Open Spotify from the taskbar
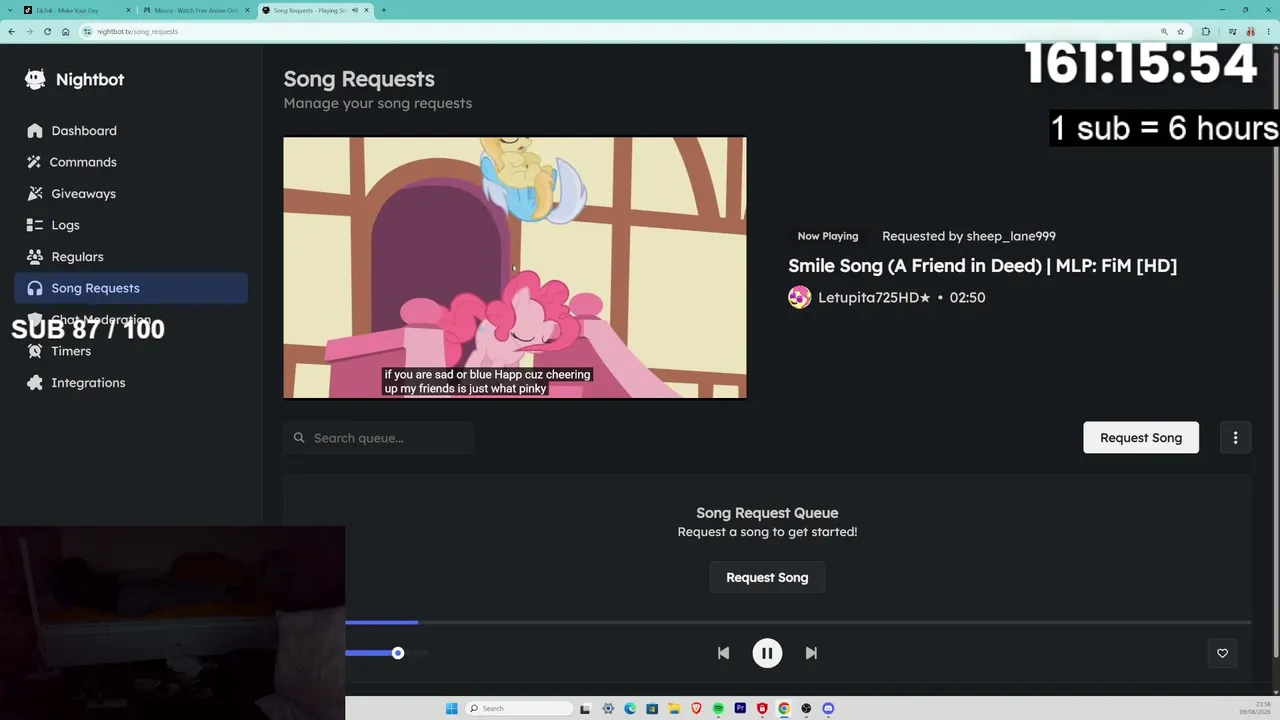 click(x=718, y=709)
